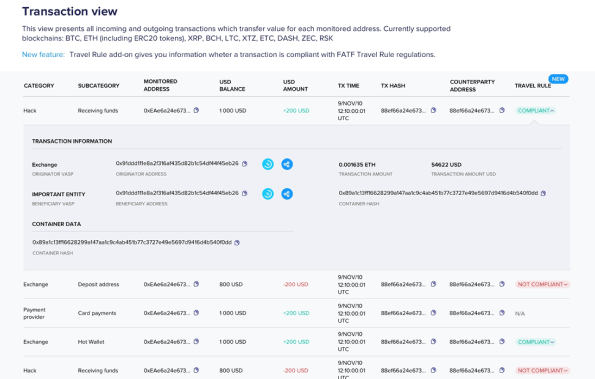Copy counterparty address in the not-compliant Hack row
The height and width of the screenshot is (379, 595).
click(x=502, y=370)
